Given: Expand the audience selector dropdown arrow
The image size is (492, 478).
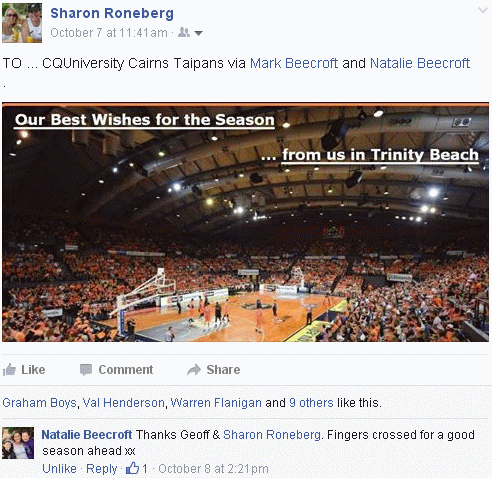Looking at the screenshot, I should (198, 33).
